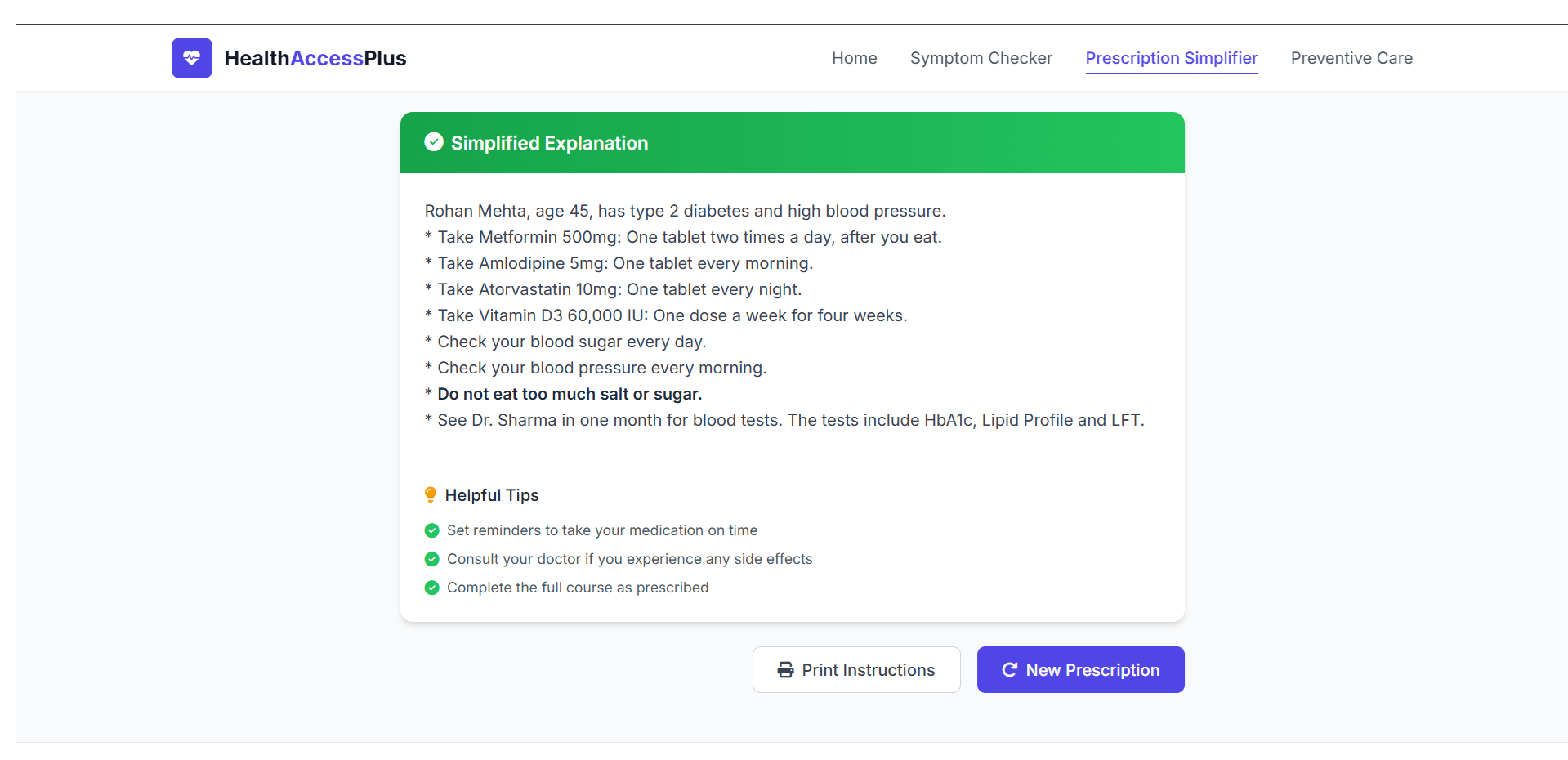Go to the Home page

(x=854, y=58)
